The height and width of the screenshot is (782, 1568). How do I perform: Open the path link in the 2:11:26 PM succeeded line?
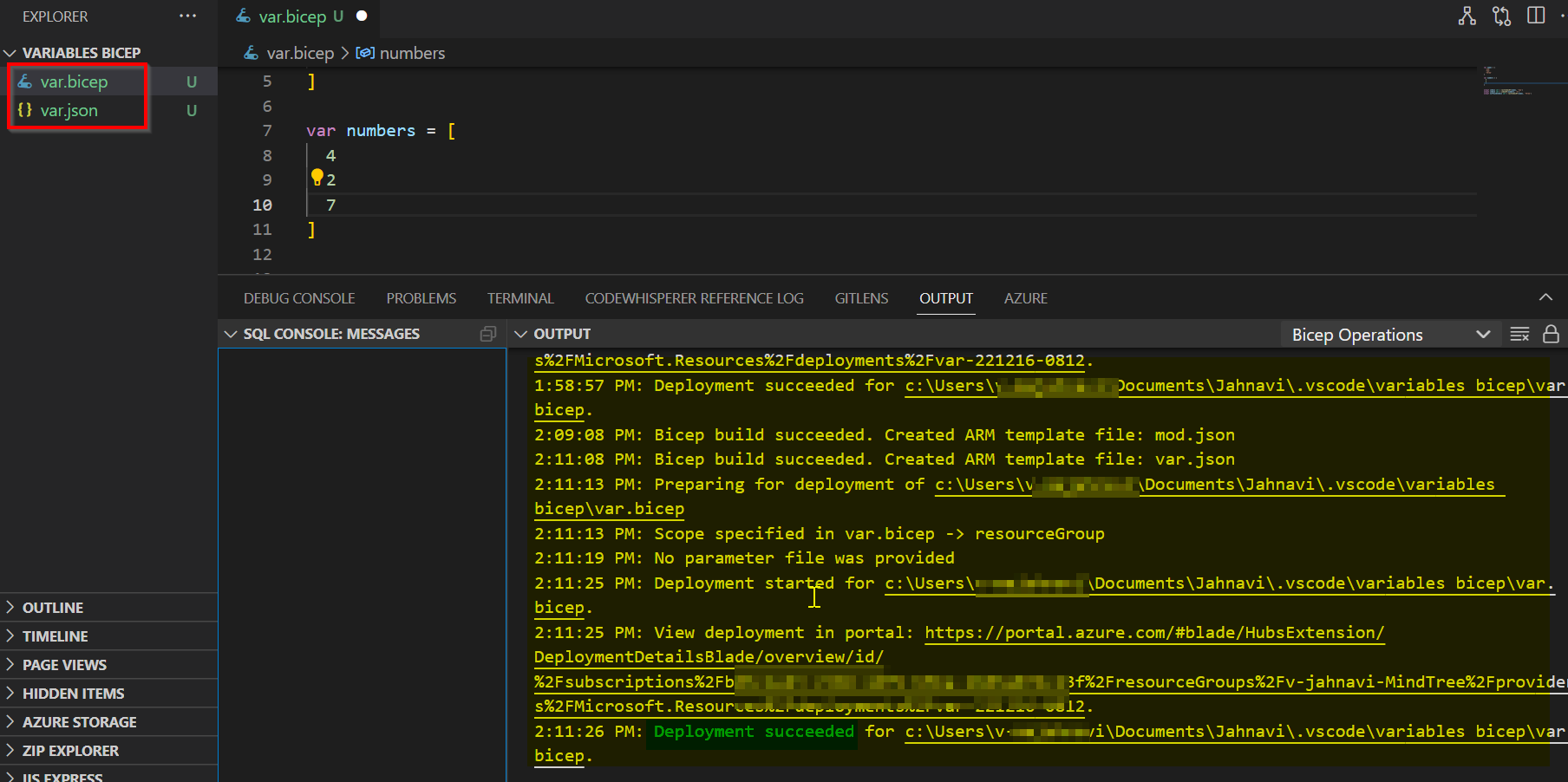pos(1235,732)
